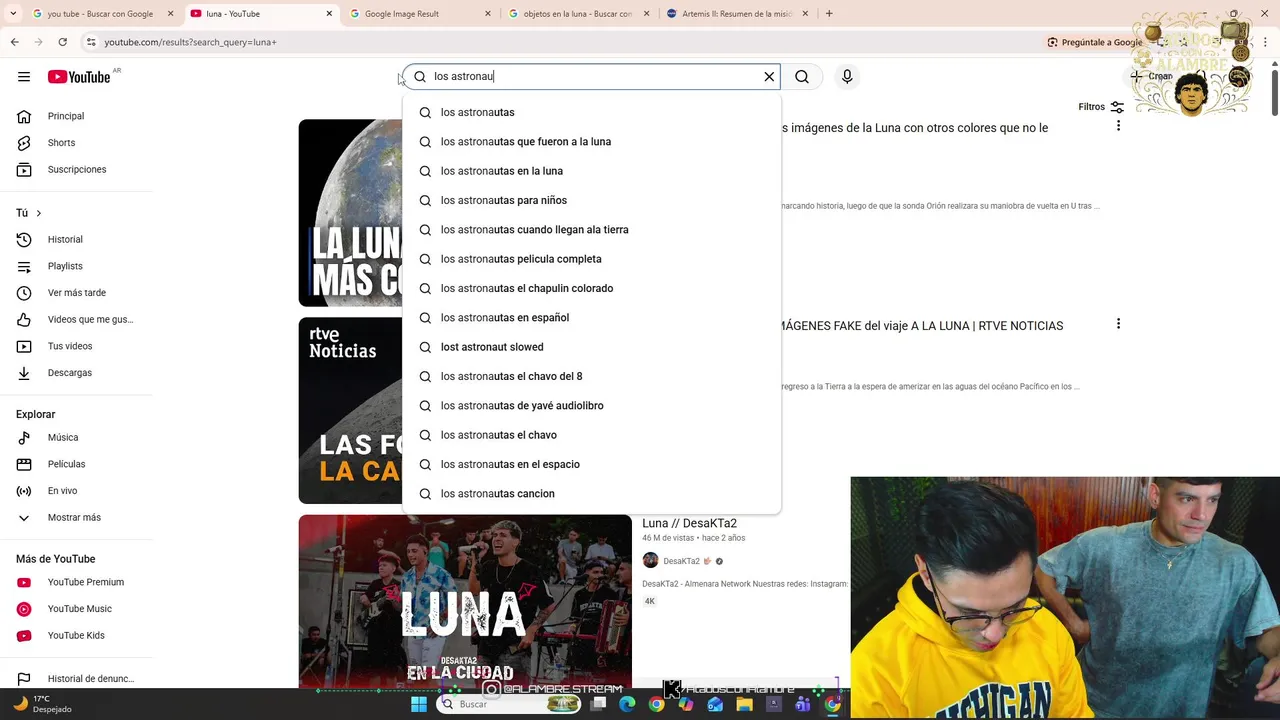Viewport: 1280px width, 720px height.
Task: Pick "los astronautas el chavo" suggestion
Action: coord(591,435)
